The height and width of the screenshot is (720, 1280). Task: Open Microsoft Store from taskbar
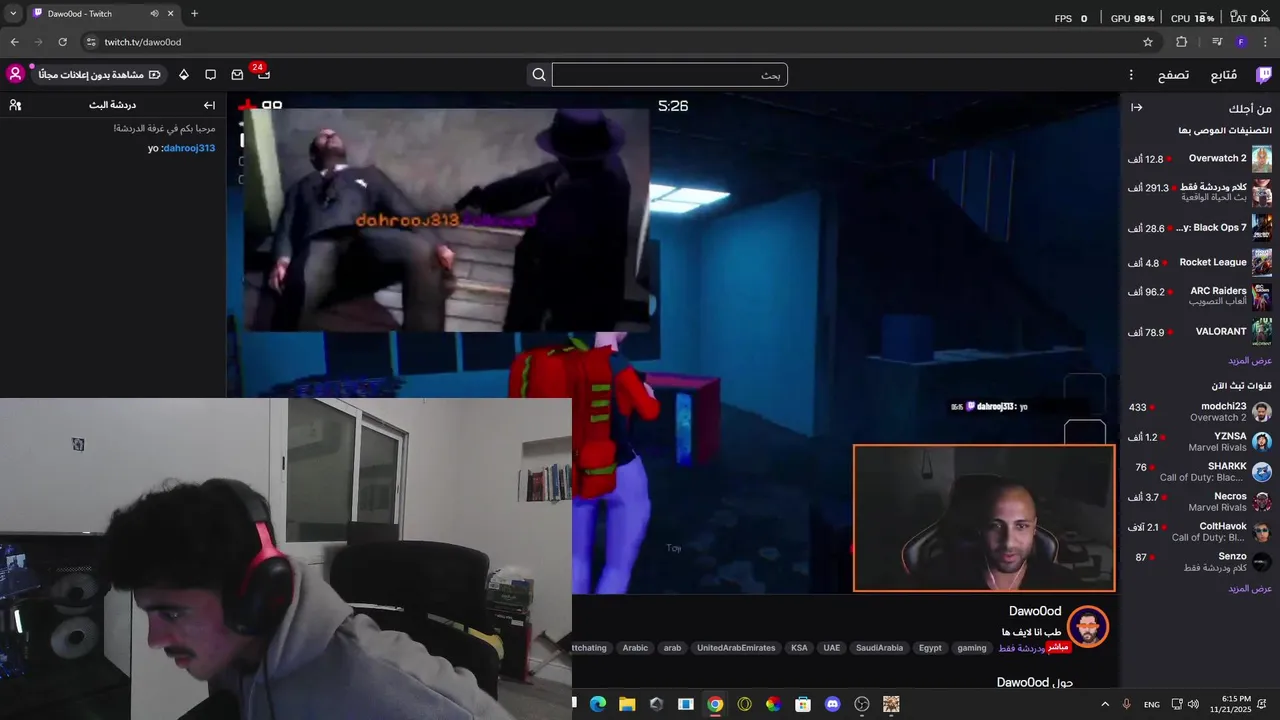tap(803, 704)
